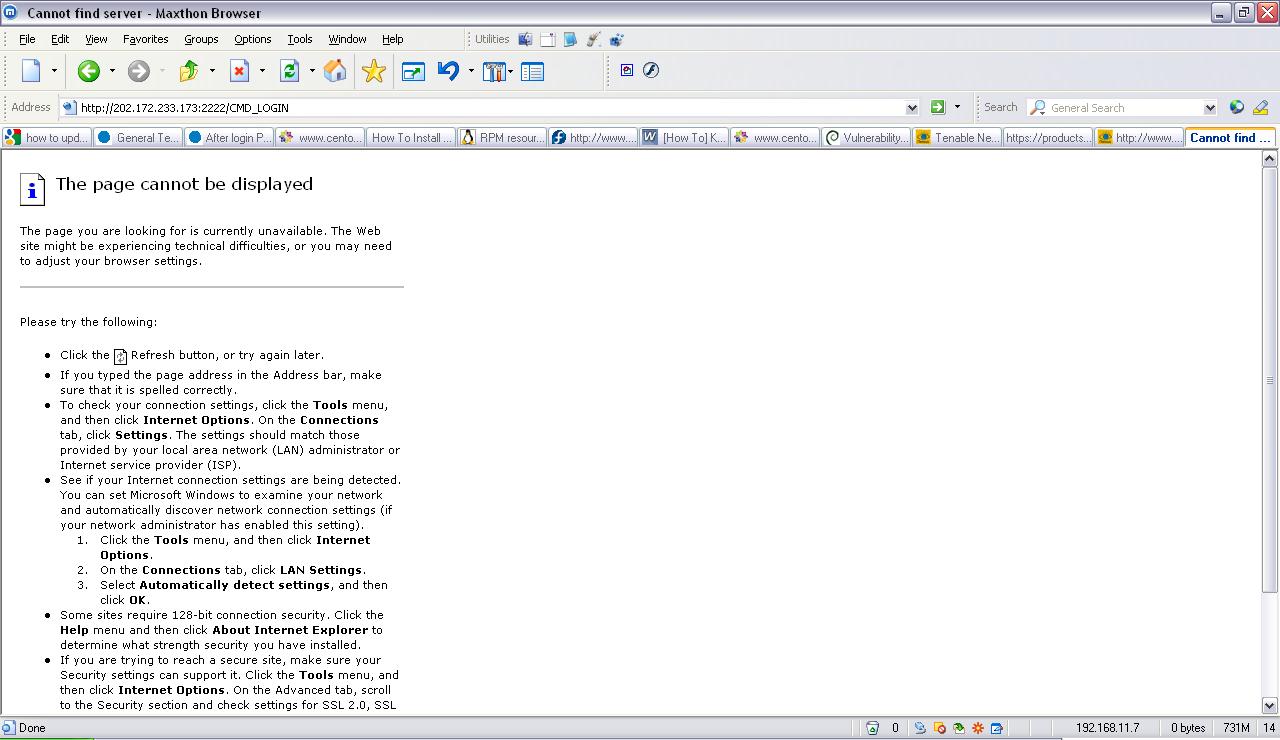The width and height of the screenshot is (1280, 740).
Task: Click the first icon in the Utilities bar
Action: coord(525,39)
